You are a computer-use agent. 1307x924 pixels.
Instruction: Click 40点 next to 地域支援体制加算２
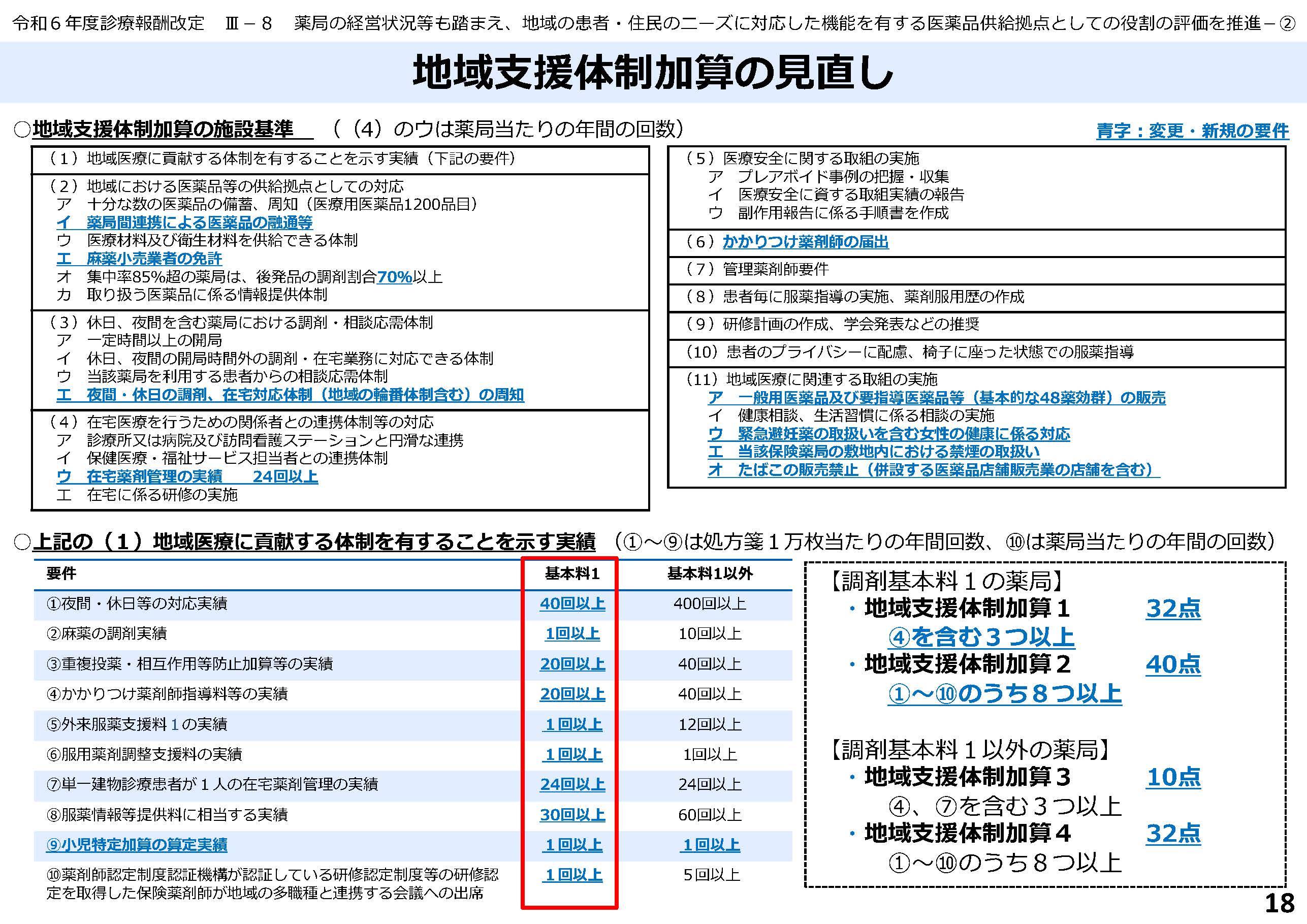click(x=1173, y=664)
